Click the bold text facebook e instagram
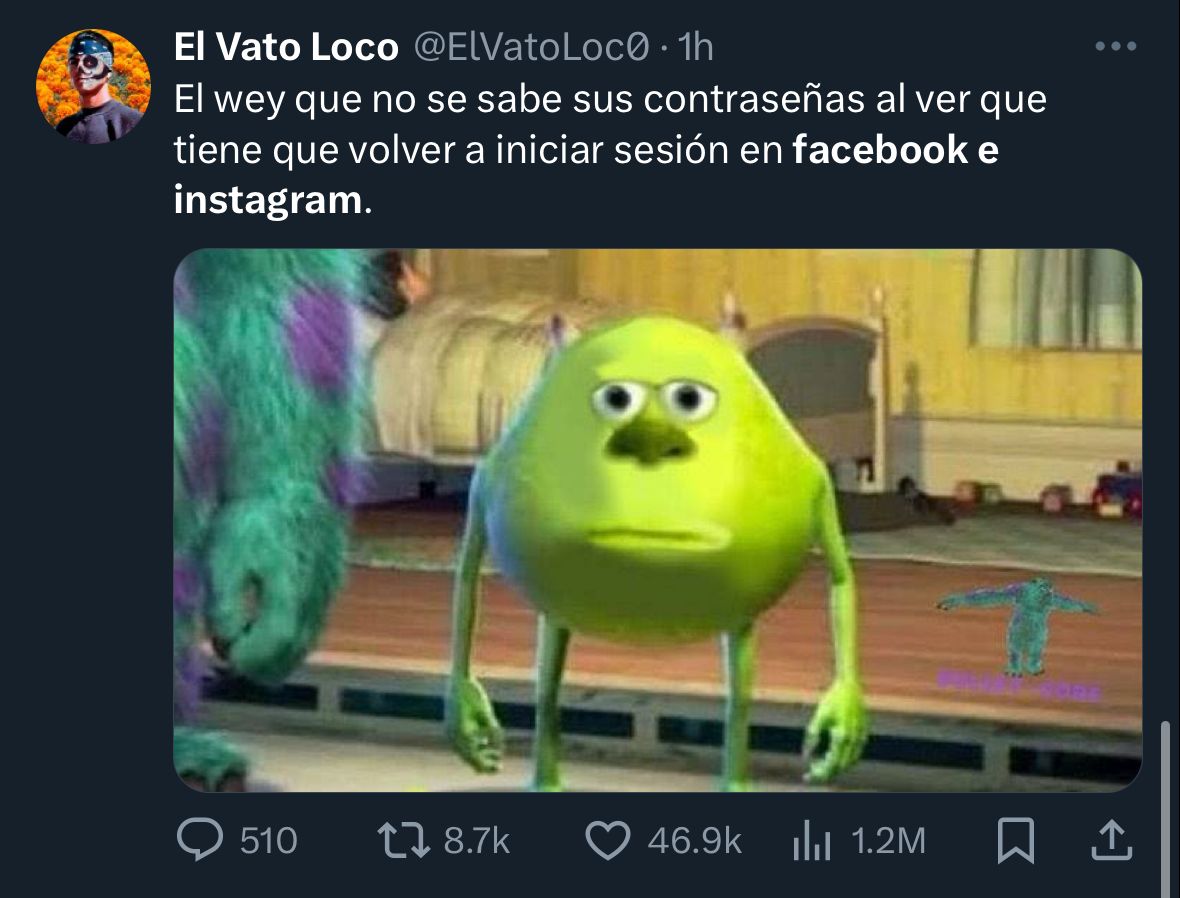This screenshot has height=898, width=1180. [x=586, y=175]
